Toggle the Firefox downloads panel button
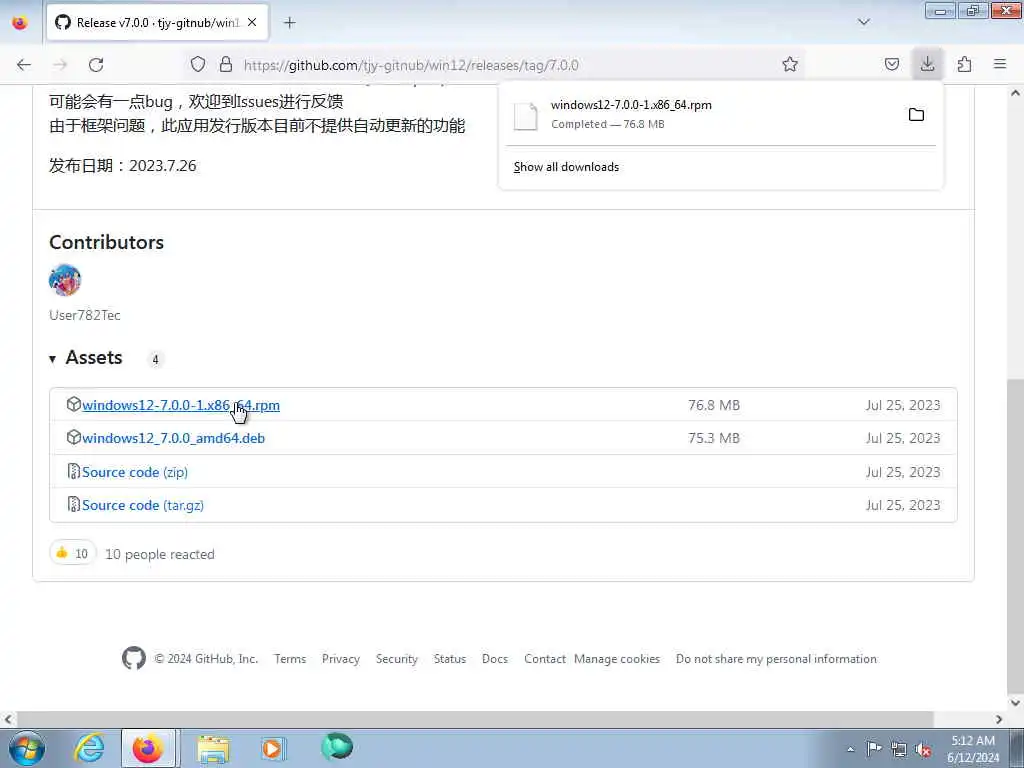Viewport: 1024px width, 768px height. point(927,64)
